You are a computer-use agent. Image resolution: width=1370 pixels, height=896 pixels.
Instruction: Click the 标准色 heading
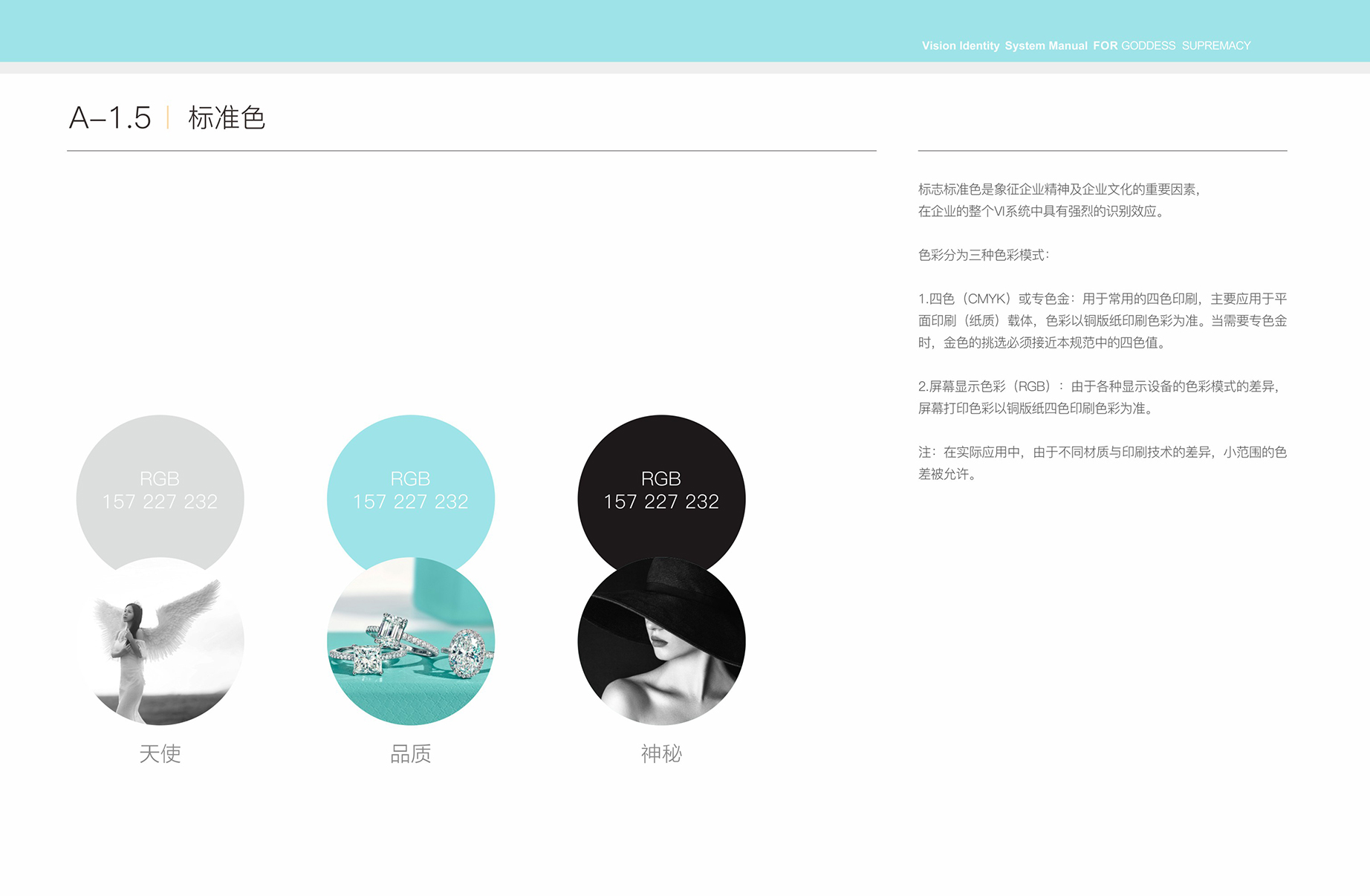(227, 118)
